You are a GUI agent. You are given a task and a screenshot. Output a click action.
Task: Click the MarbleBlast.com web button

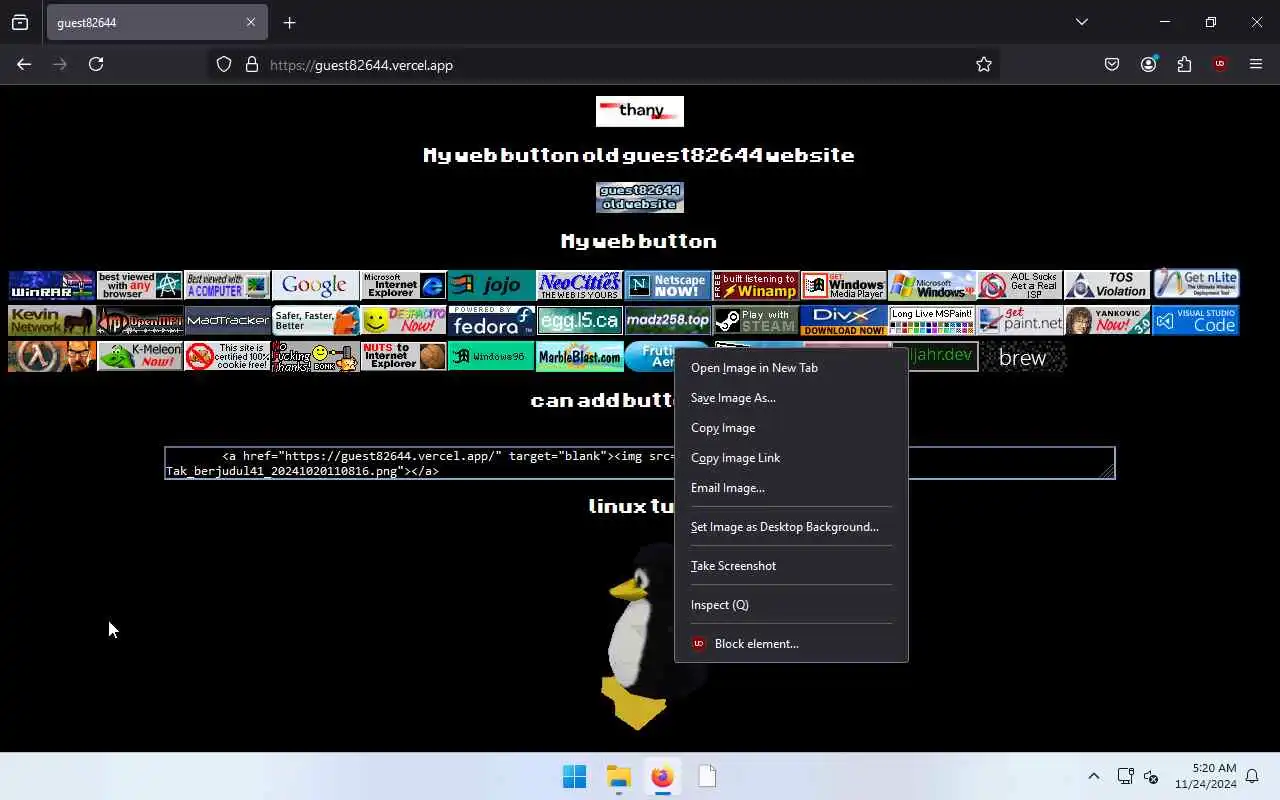tap(579, 357)
